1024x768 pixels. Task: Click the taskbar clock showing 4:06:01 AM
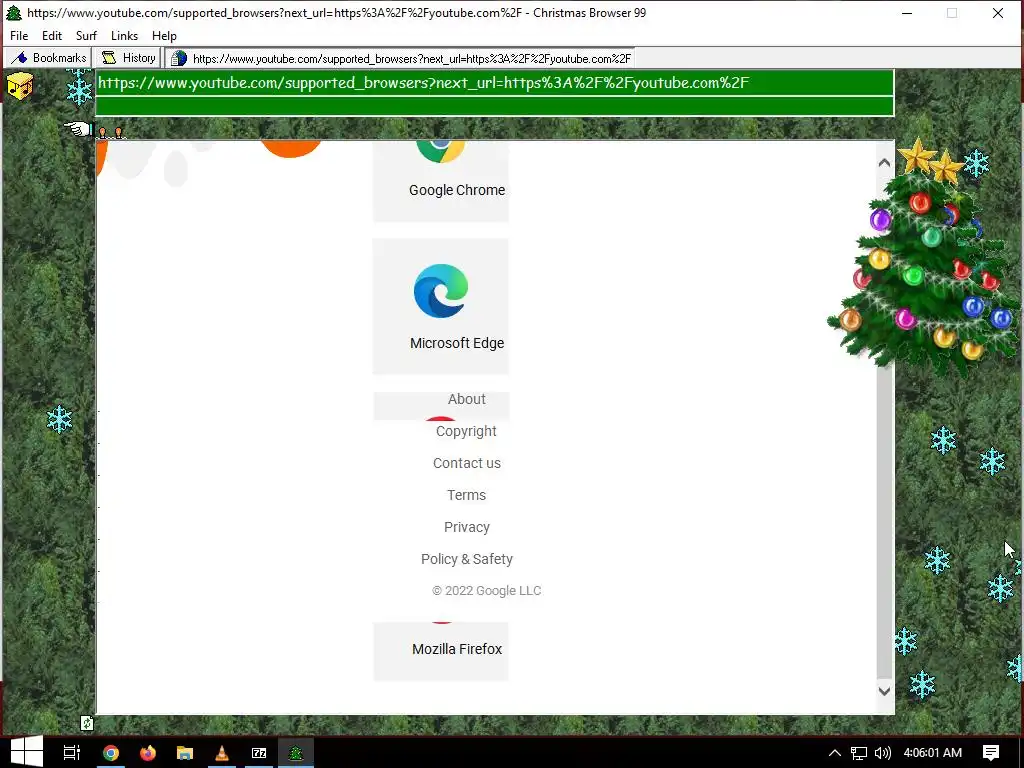(933, 753)
